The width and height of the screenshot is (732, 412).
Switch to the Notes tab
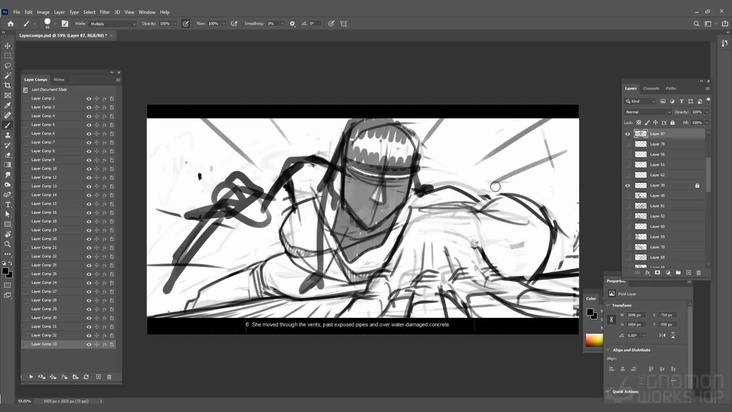59,80
